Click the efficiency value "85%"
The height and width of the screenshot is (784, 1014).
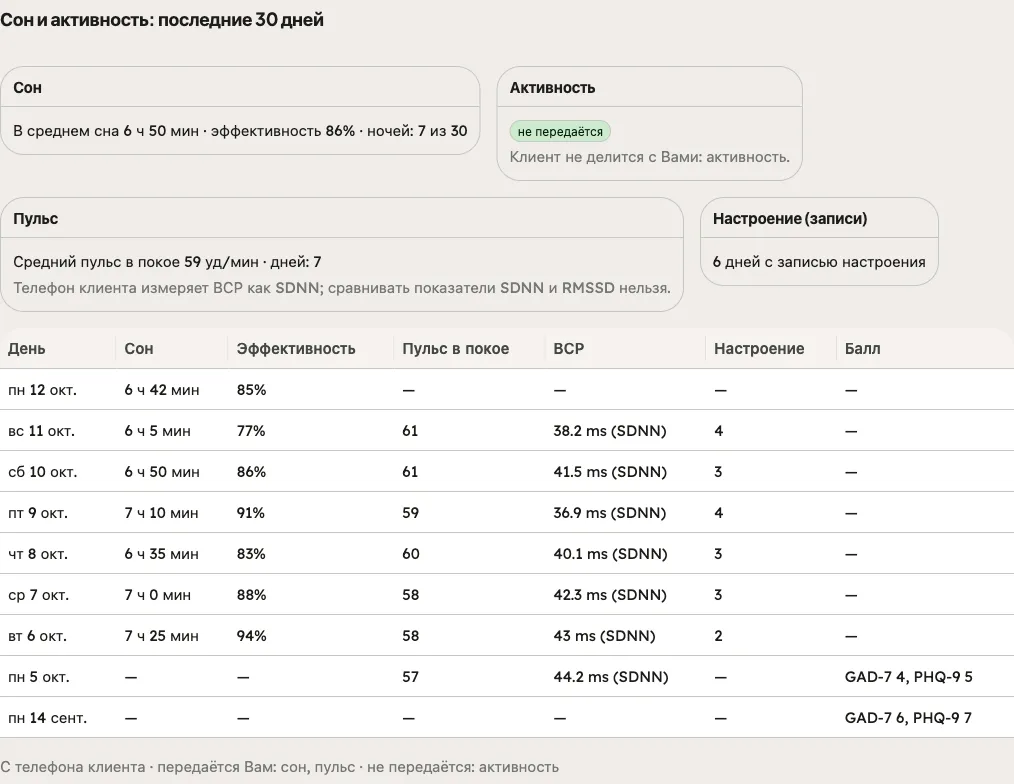click(x=252, y=390)
